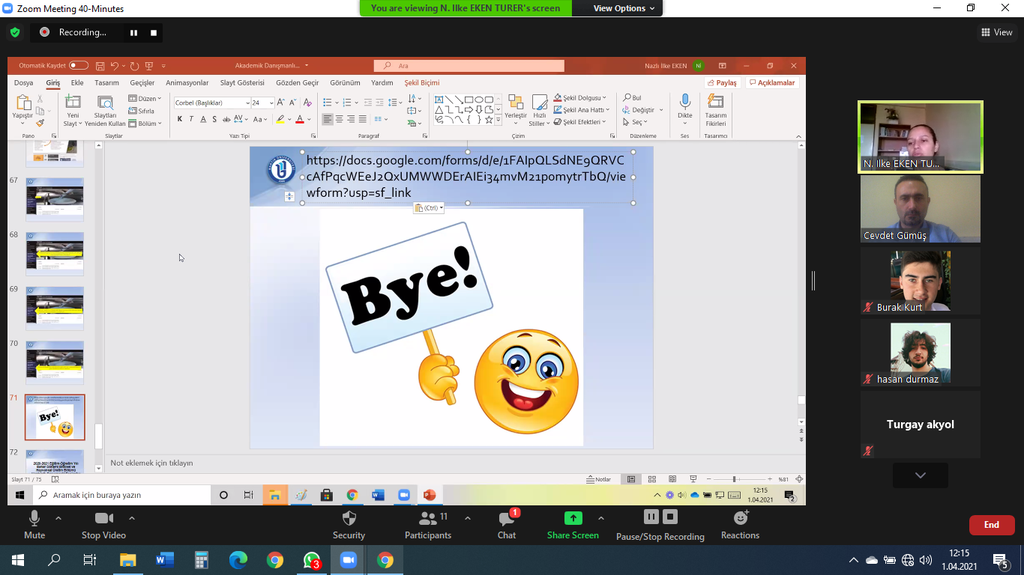Open the Reactions emoji menu
Screen dimensions: 1024x575
point(740,525)
